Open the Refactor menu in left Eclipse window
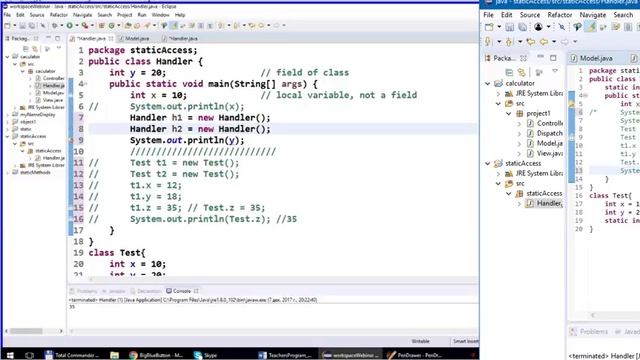 58,15
